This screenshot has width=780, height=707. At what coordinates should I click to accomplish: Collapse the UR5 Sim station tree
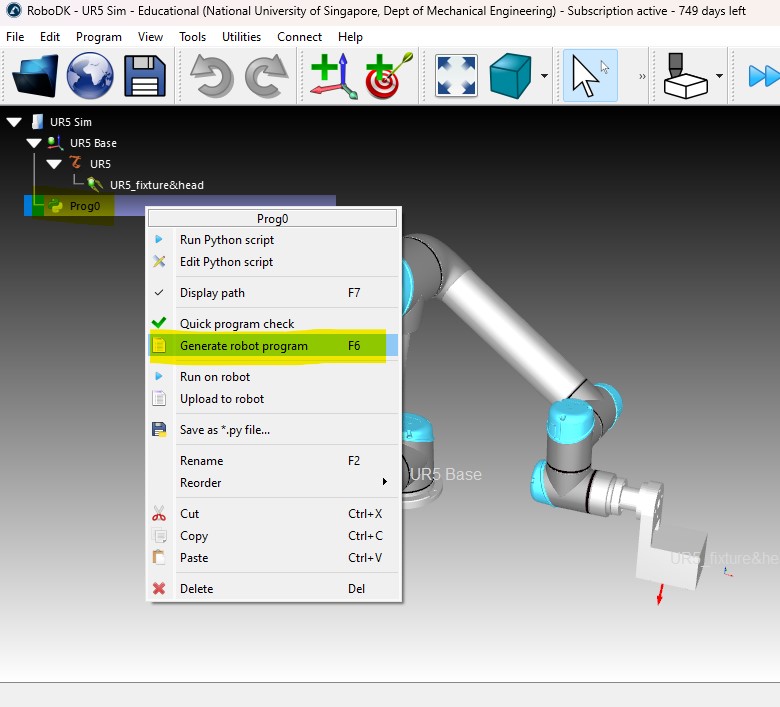pyautogui.click(x=14, y=122)
